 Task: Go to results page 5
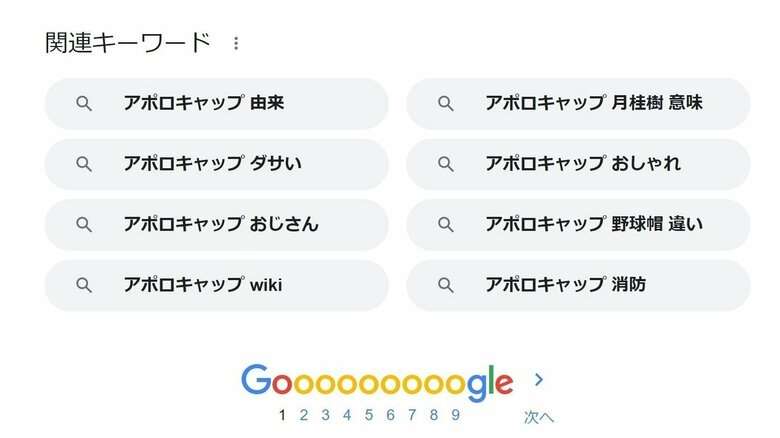369,415
